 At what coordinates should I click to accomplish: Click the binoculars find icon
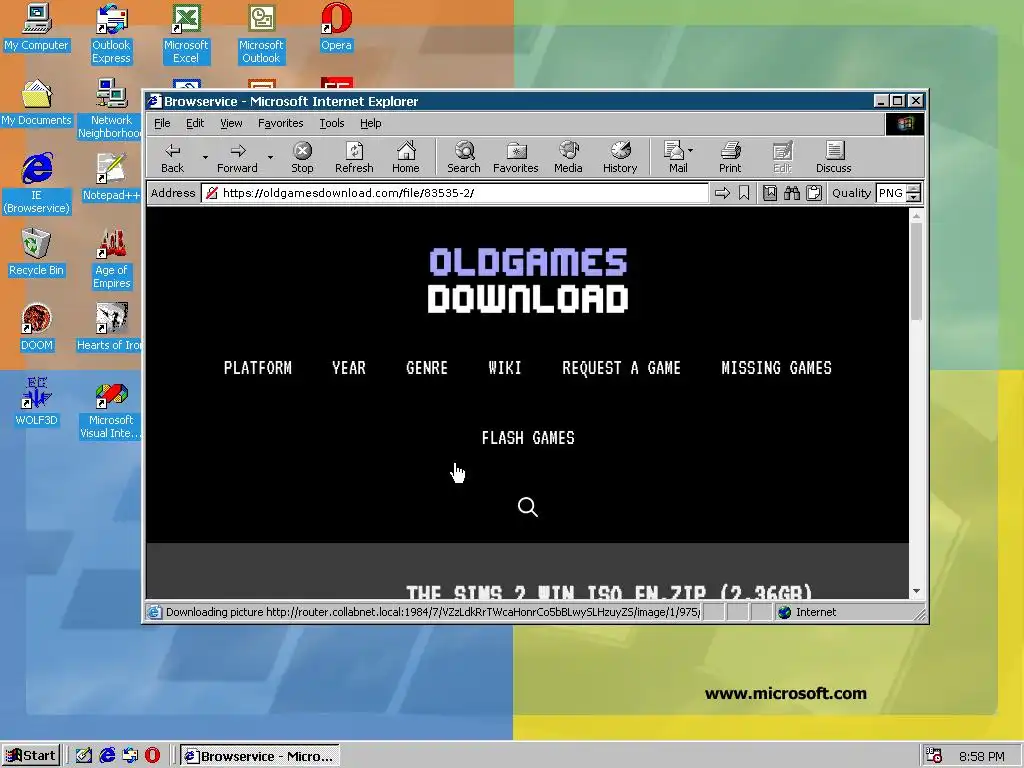(792, 193)
